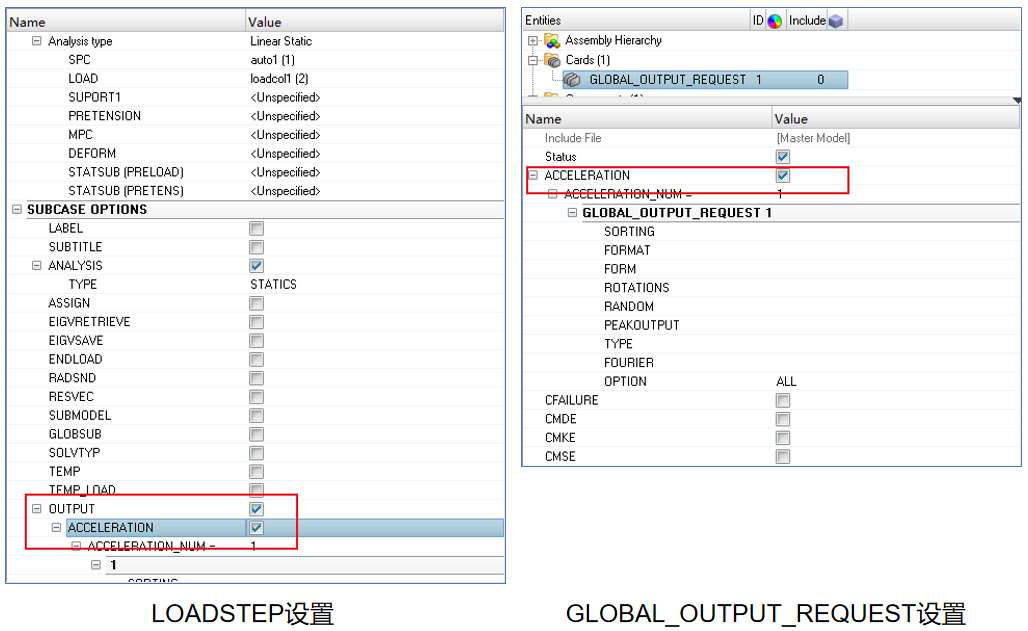
Task: Enable the ASSIGN checkbox
Action: (x=256, y=303)
